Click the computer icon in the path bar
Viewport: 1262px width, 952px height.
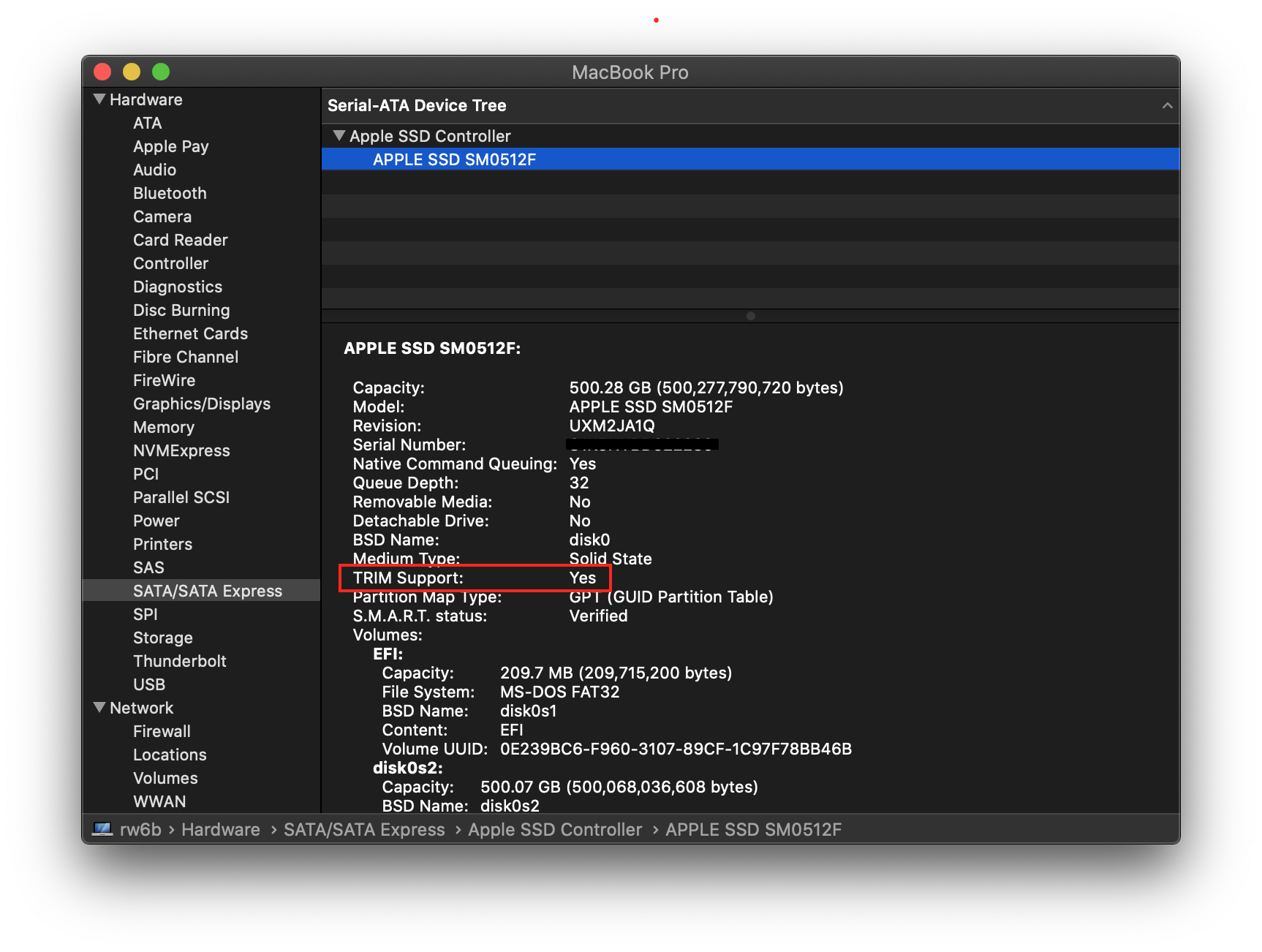pyautogui.click(x=102, y=829)
